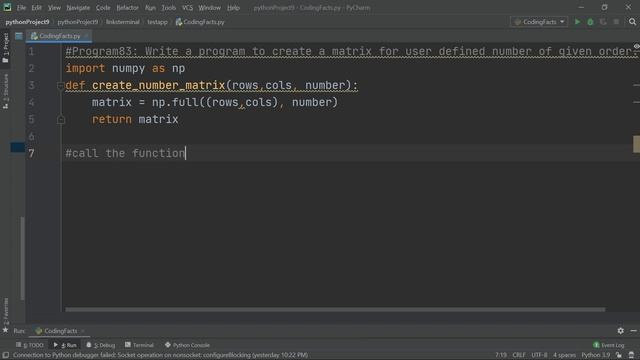Toggle tool window bars icon in status bar corner
The image size is (640, 360).
pyautogui.click(x=6, y=356)
